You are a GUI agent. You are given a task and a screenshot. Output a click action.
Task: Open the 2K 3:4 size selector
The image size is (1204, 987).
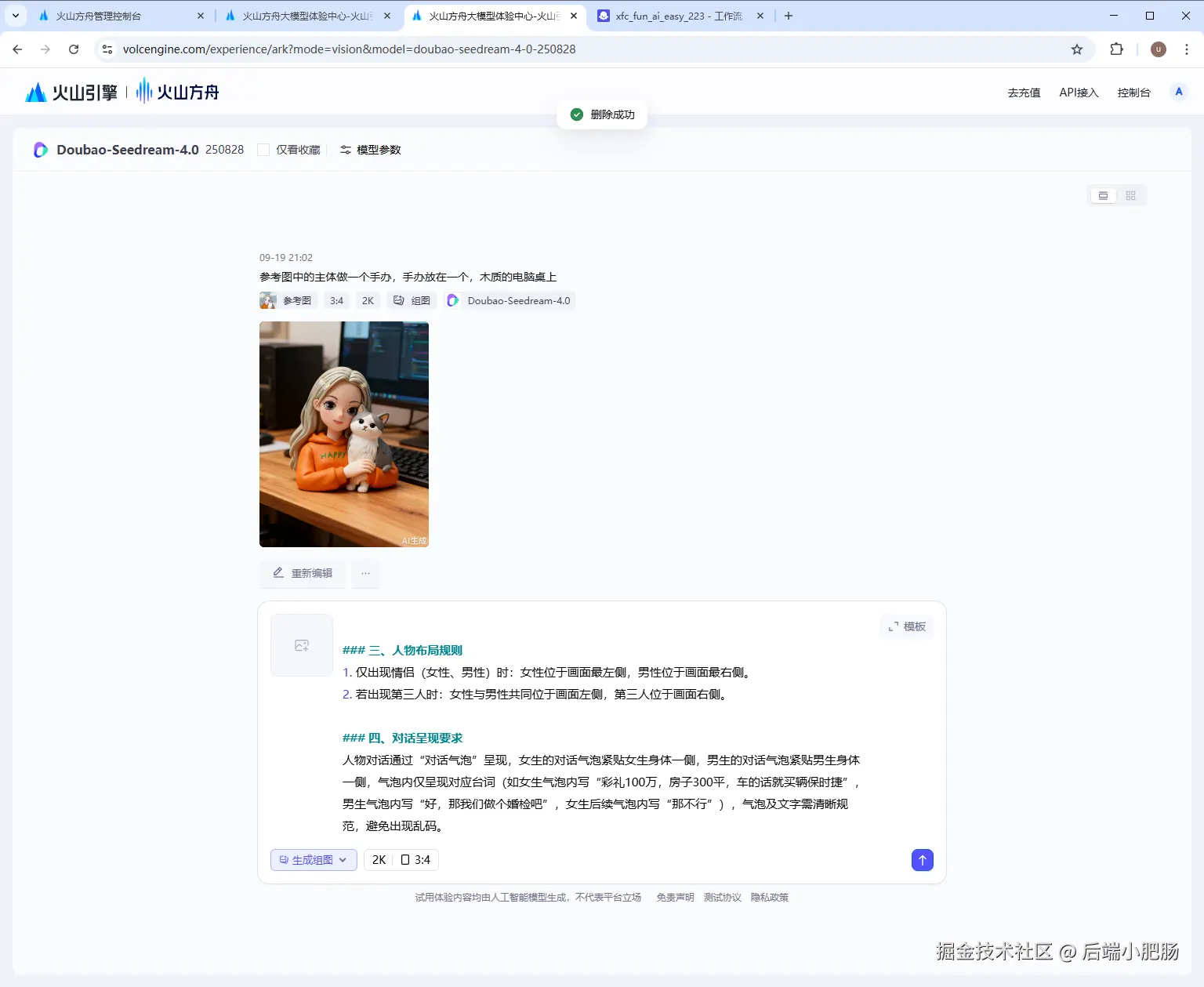pos(401,860)
